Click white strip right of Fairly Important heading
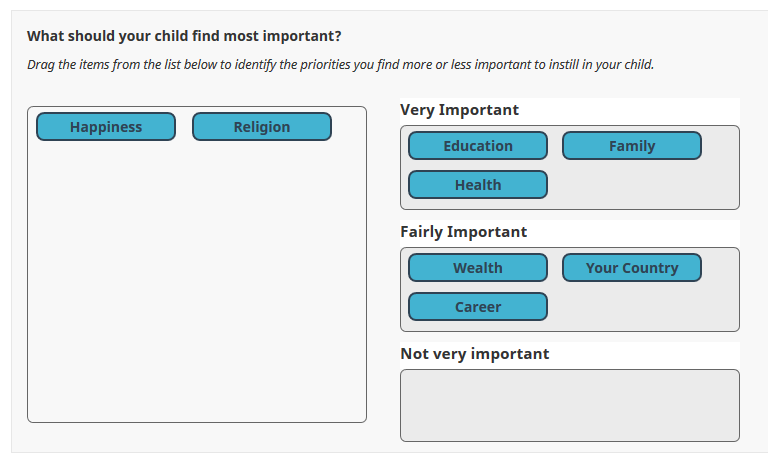 (634, 232)
